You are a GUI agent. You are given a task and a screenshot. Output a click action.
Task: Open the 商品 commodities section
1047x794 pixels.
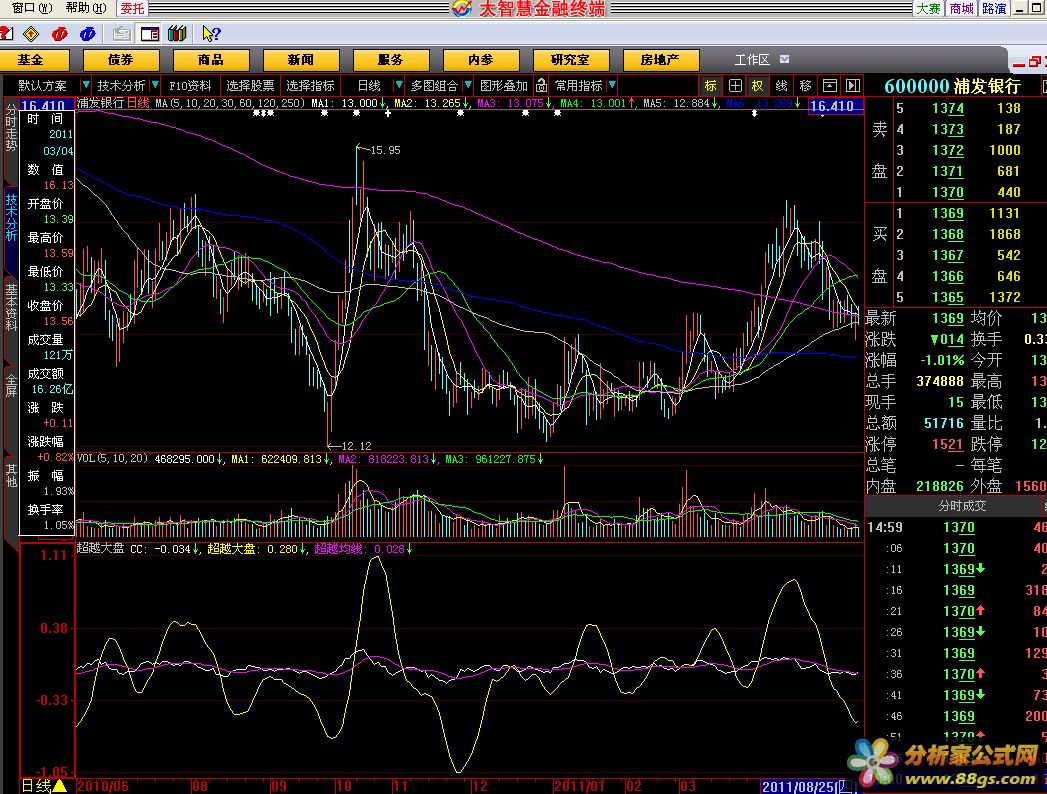click(211, 60)
